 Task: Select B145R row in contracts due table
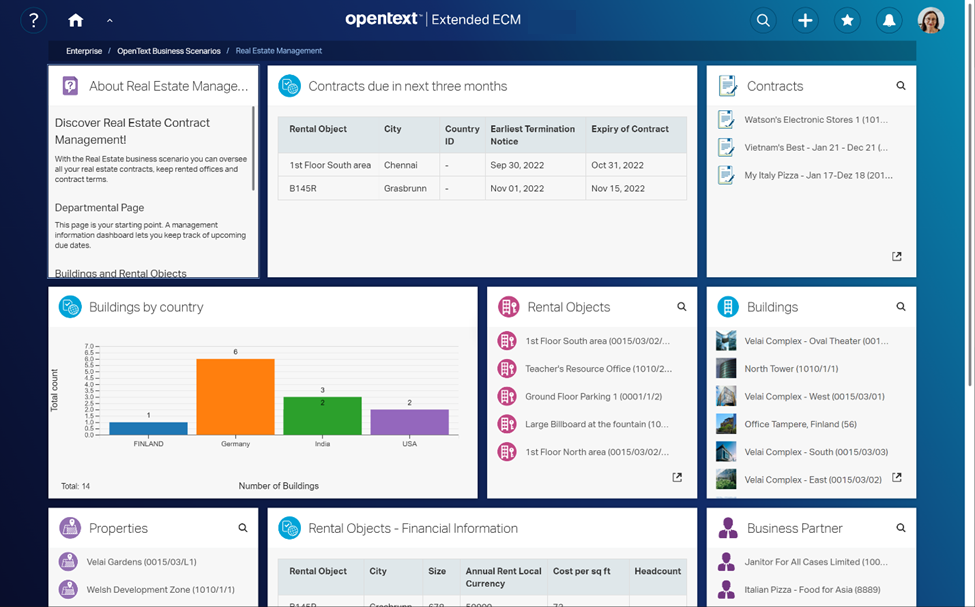click(482, 188)
